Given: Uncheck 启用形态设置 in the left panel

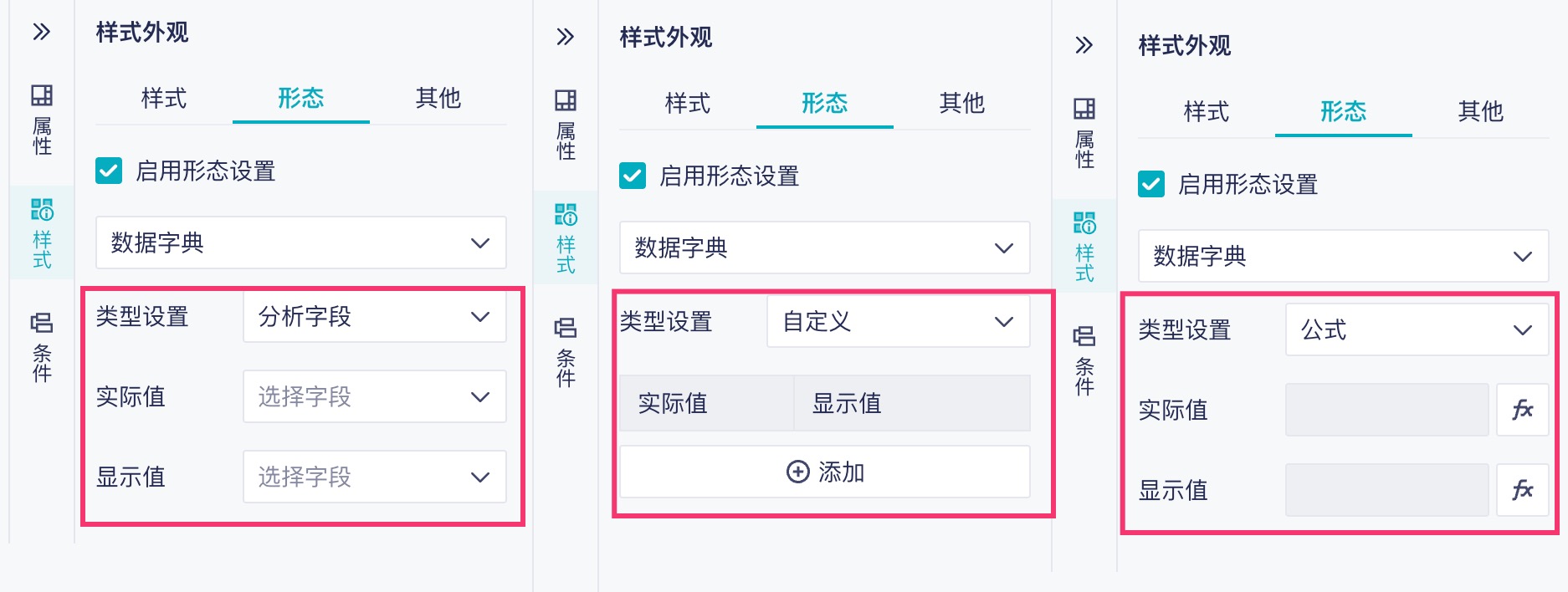Looking at the screenshot, I should click(x=109, y=171).
